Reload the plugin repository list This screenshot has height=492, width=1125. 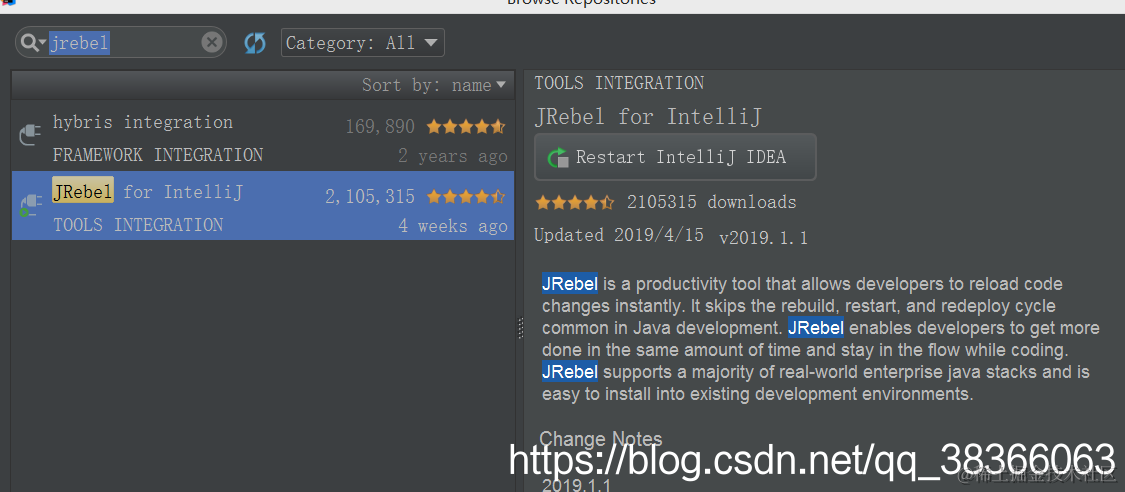click(255, 43)
